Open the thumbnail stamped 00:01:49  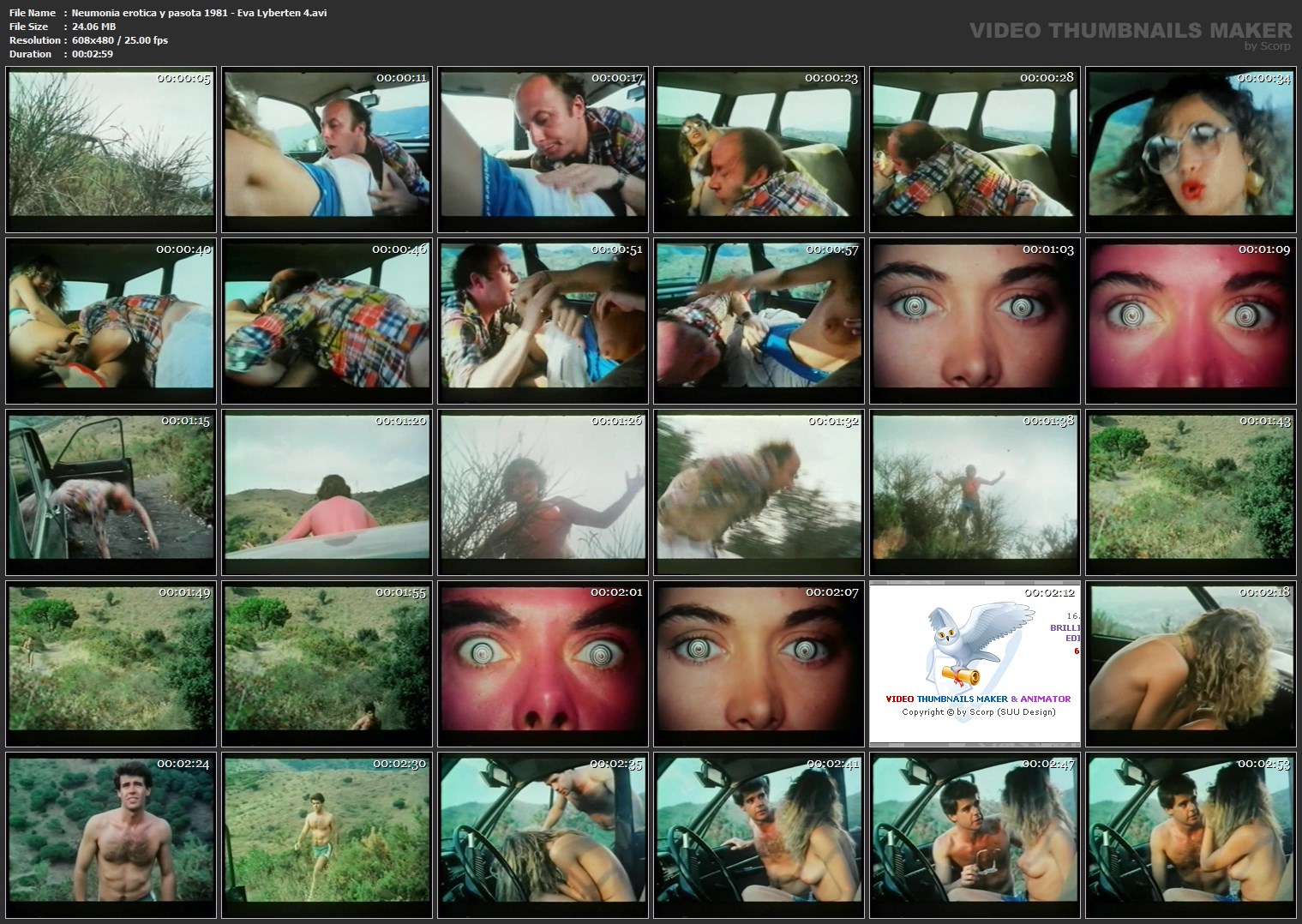[x=111, y=664]
